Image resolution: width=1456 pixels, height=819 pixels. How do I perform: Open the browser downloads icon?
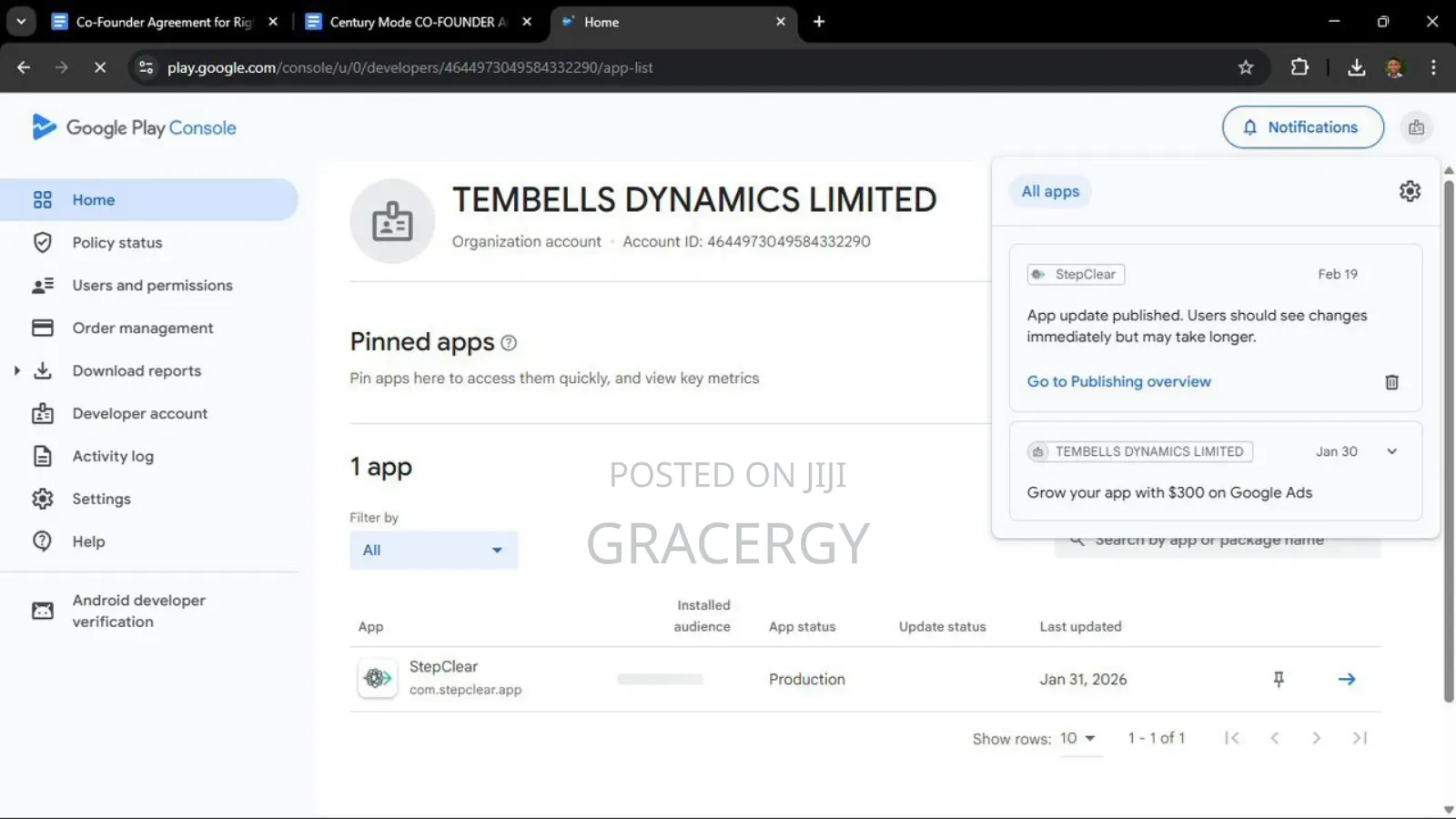tap(1357, 67)
